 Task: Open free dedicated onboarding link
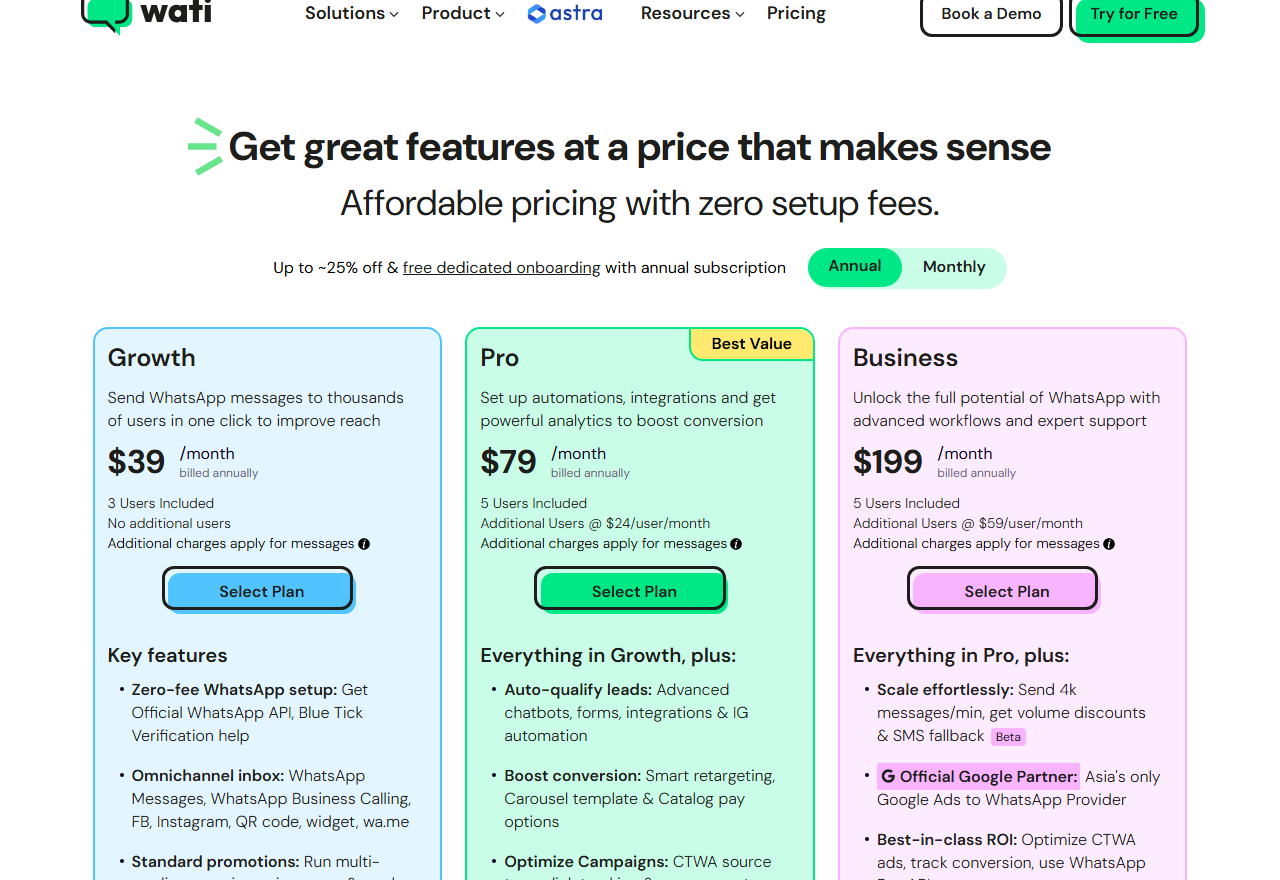point(501,268)
